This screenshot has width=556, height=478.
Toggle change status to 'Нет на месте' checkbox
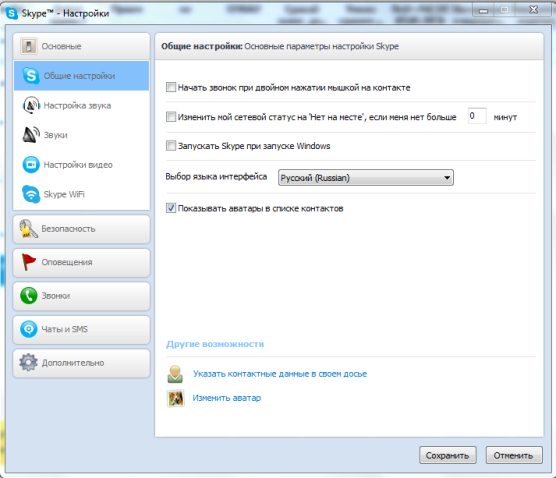[171, 117]
